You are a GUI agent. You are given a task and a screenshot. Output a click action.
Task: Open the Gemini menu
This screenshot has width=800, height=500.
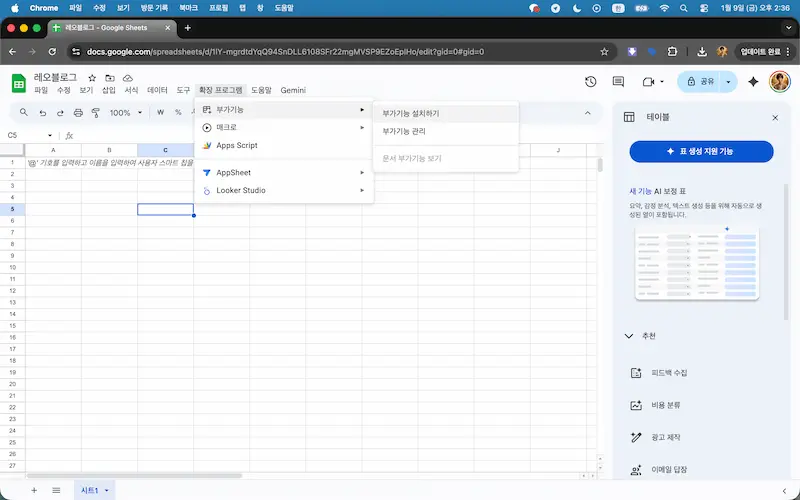pyautogui.click(x=293, y=90)
